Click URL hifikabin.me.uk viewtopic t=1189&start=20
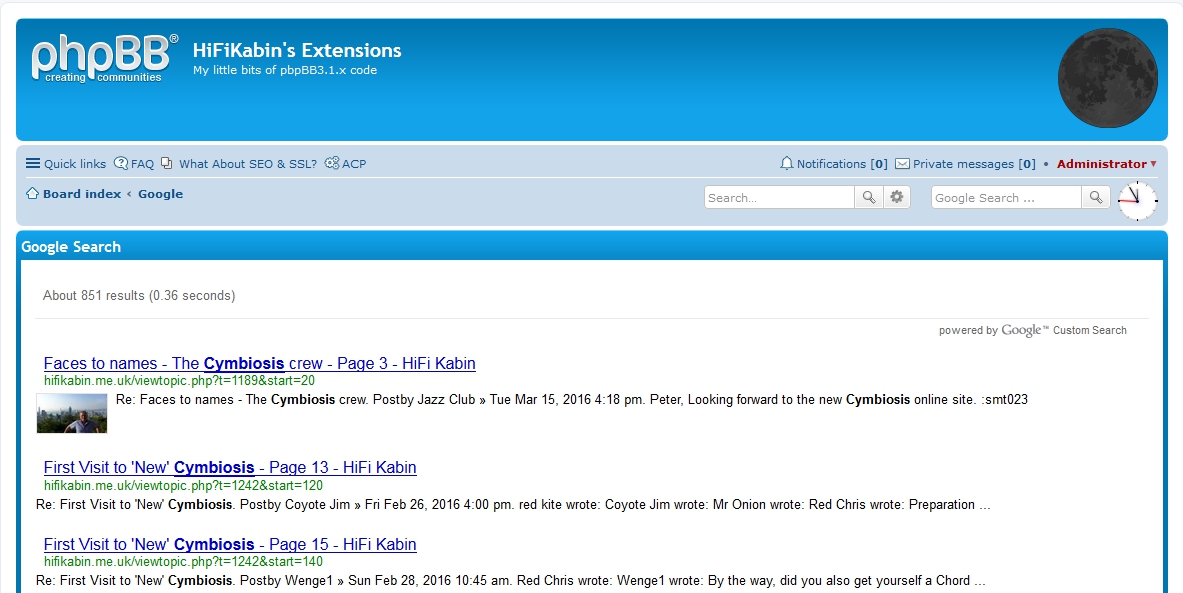The width and height of the screenshot is (1183, 593). (180, 381)
